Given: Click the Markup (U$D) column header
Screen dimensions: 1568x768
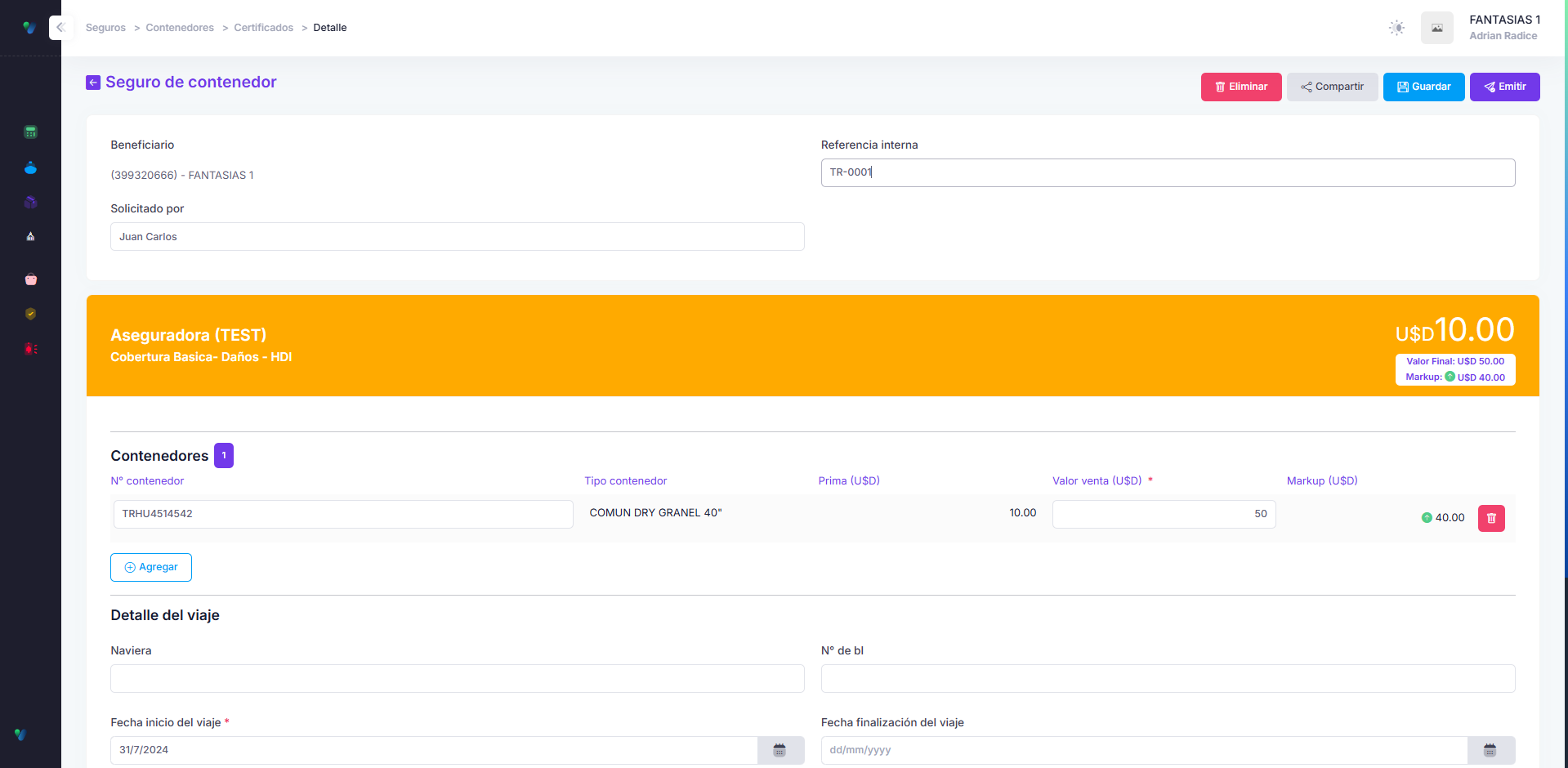Looking at the screenshot, I should click(x=1322, y=481).
